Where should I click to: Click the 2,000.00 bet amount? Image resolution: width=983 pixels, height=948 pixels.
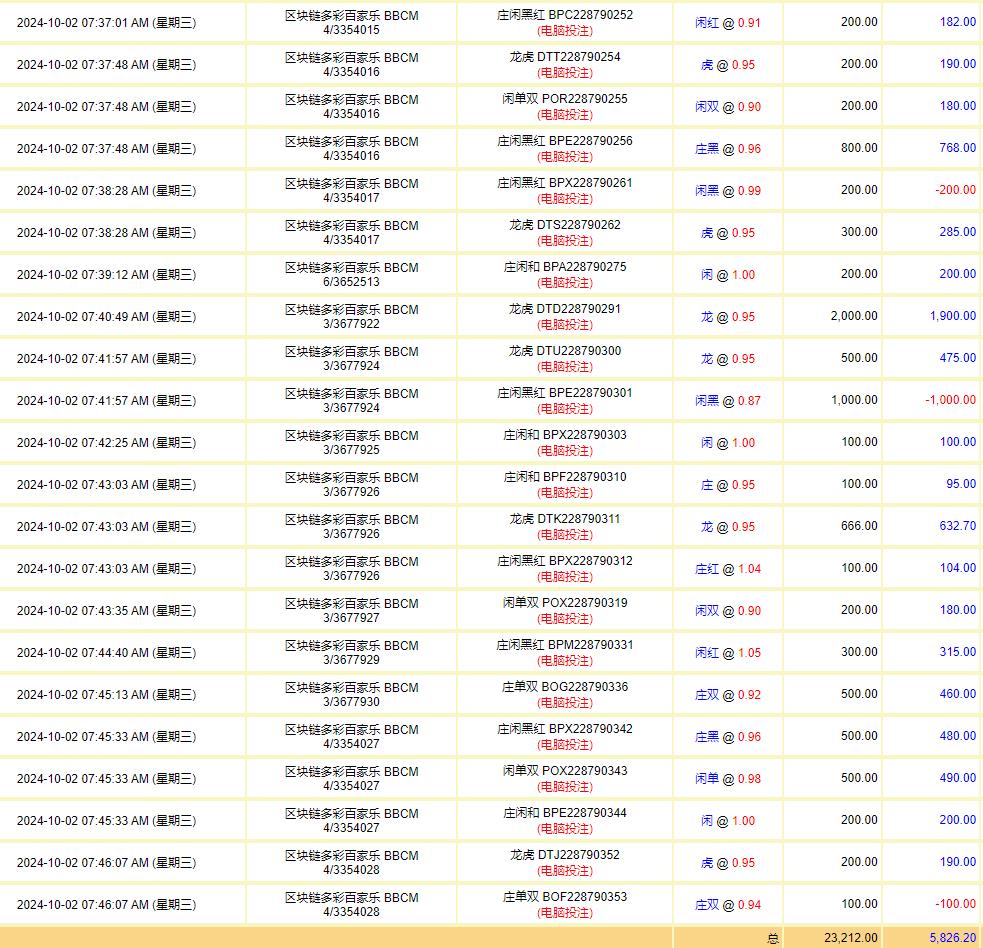tap(853, 316)
